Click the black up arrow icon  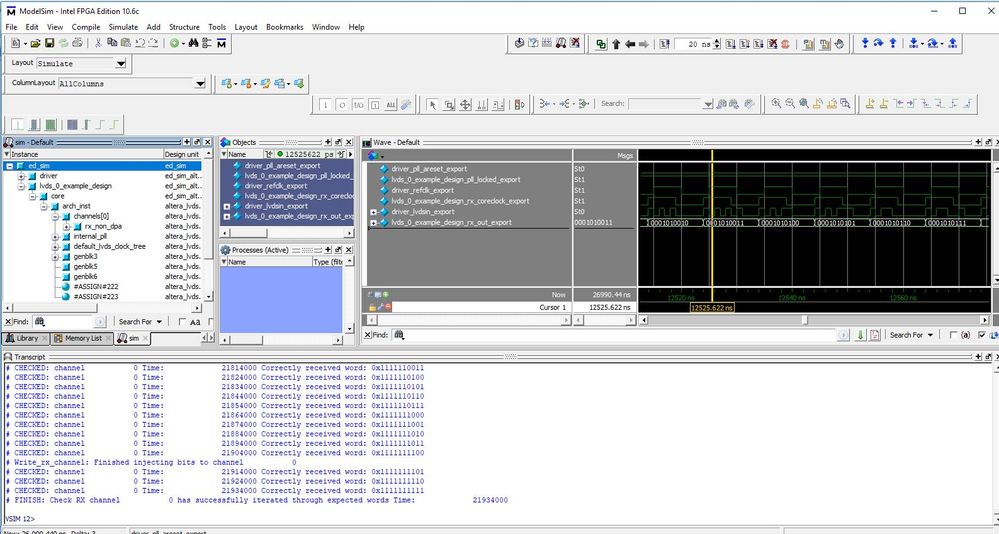click(x=616, y=44)
